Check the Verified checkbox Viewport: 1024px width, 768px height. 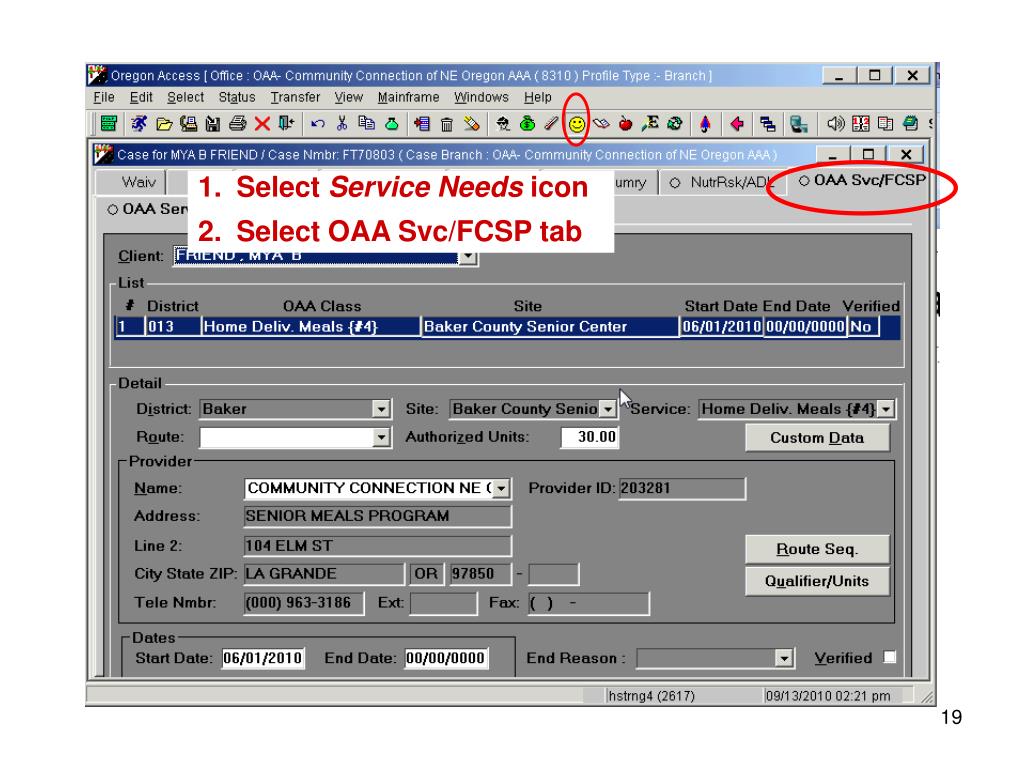(889, 657)
